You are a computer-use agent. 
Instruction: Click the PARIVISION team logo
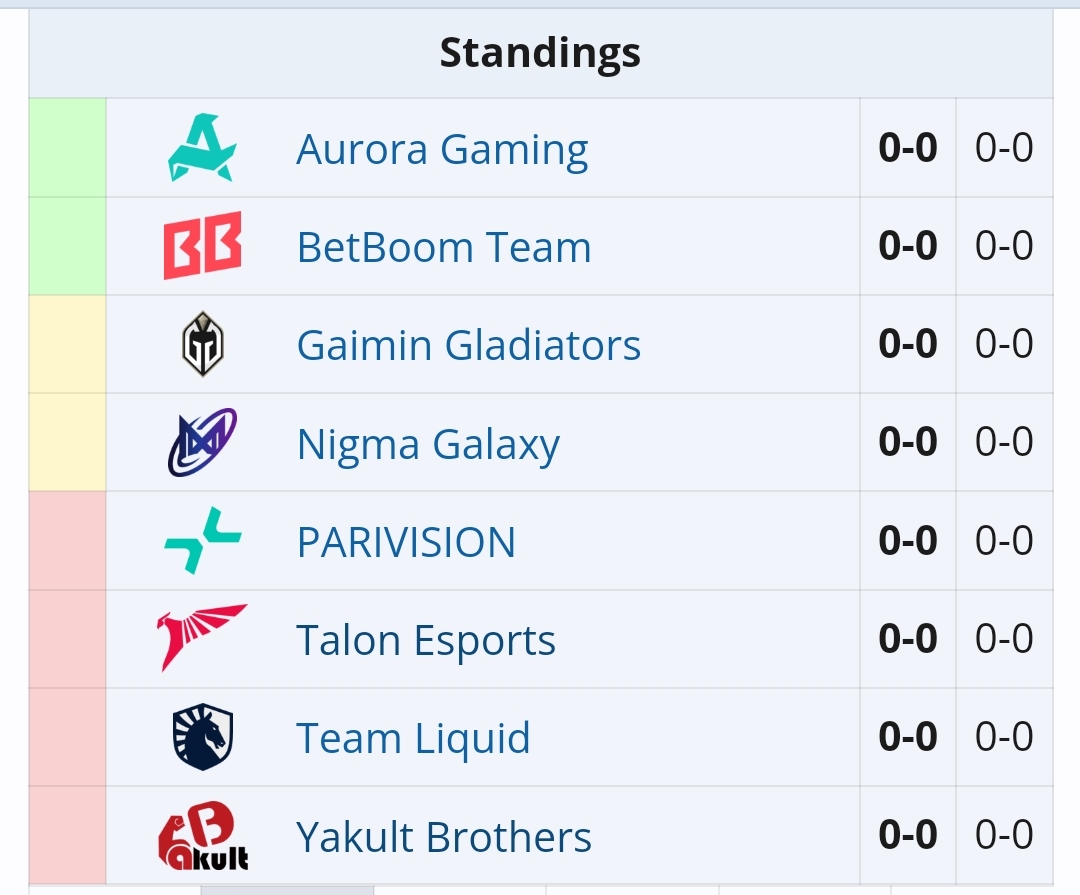202,541
